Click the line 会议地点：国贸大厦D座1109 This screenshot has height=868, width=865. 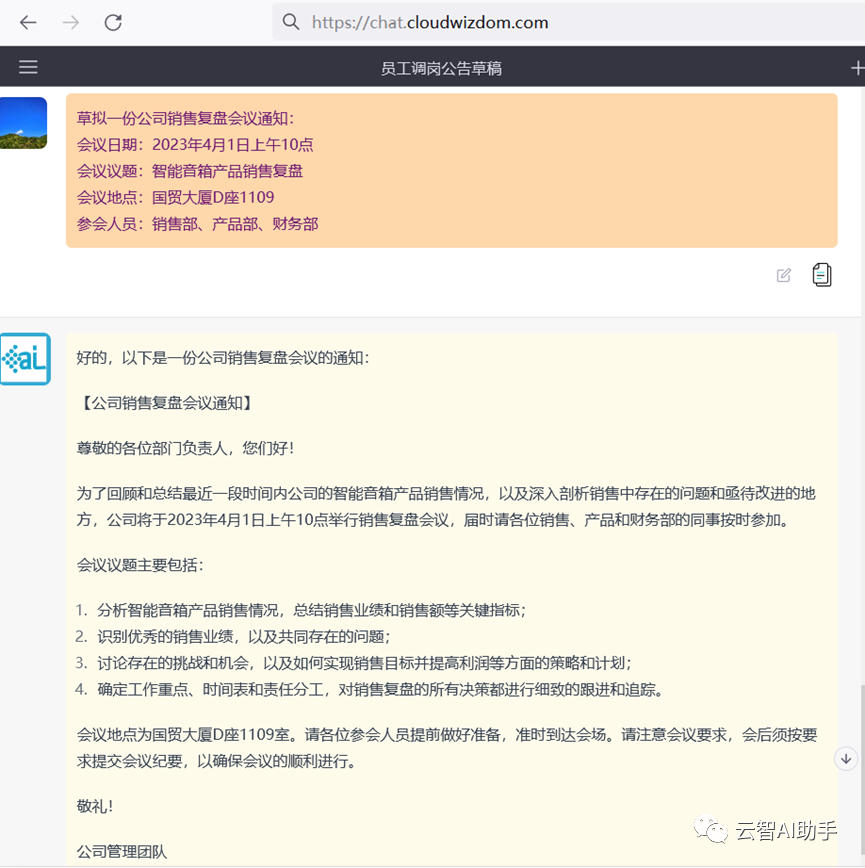175,198
